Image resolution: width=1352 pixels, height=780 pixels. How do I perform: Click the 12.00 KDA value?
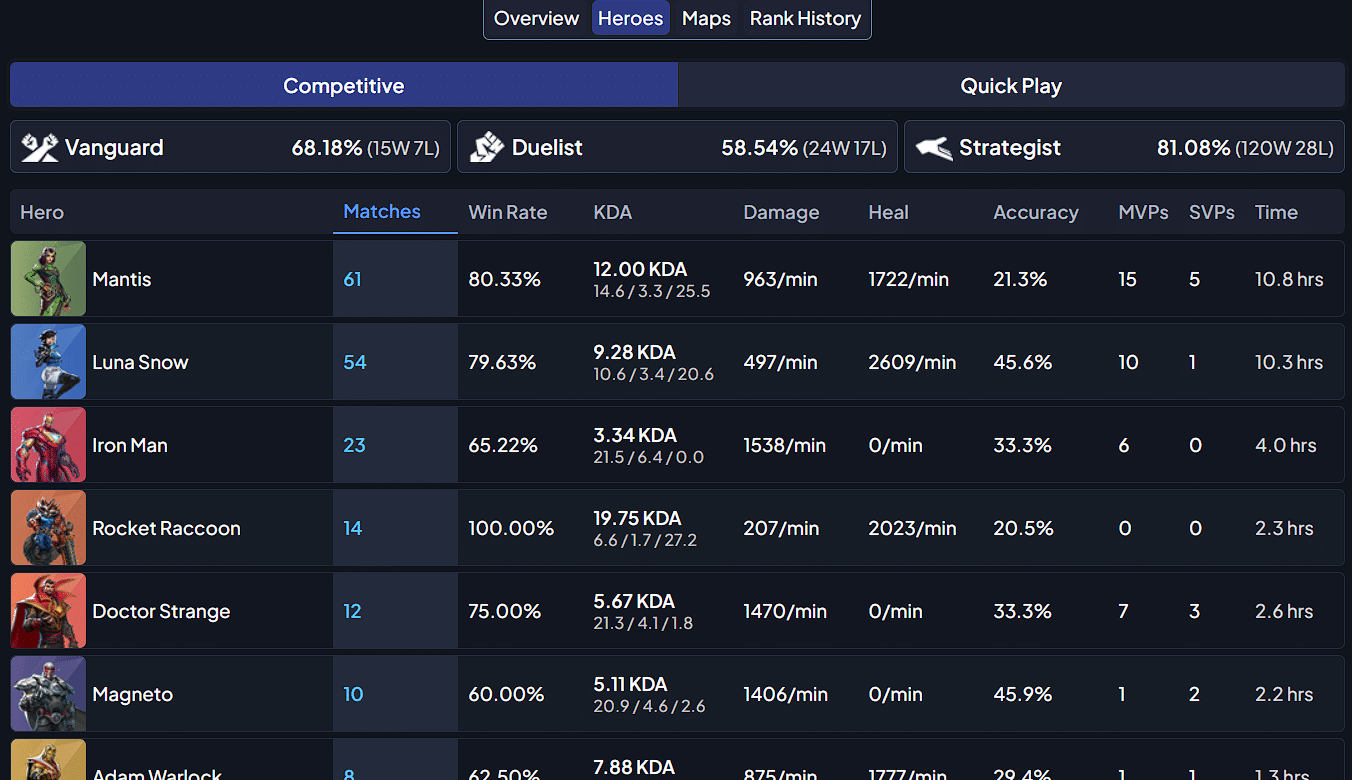coord(640,269)
